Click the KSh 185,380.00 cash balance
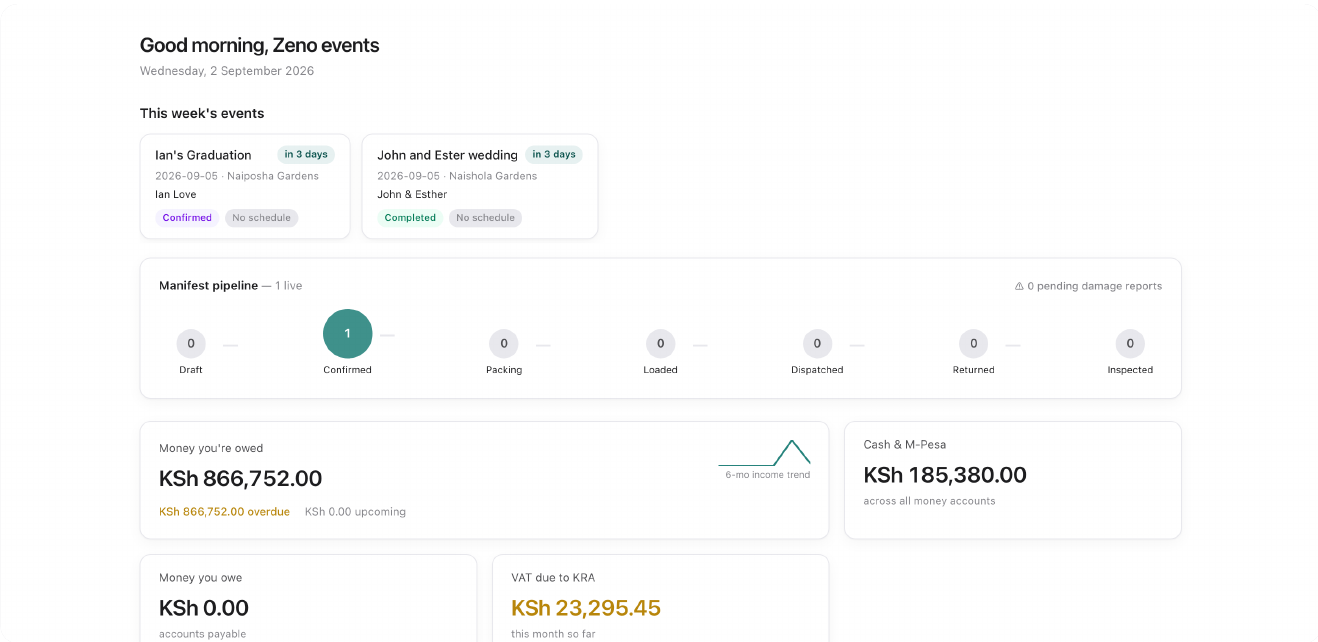 coord(945,475)
